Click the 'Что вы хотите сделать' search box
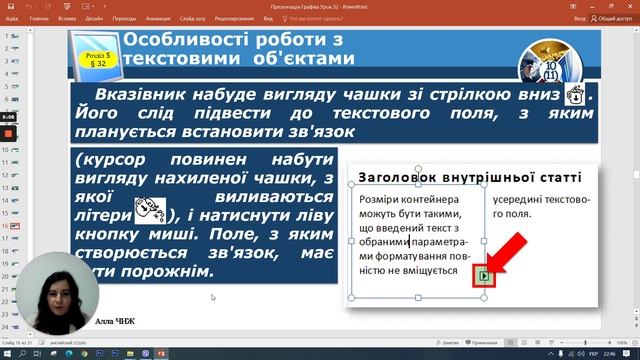The image size is (640, 360). [x=313, y=19]
